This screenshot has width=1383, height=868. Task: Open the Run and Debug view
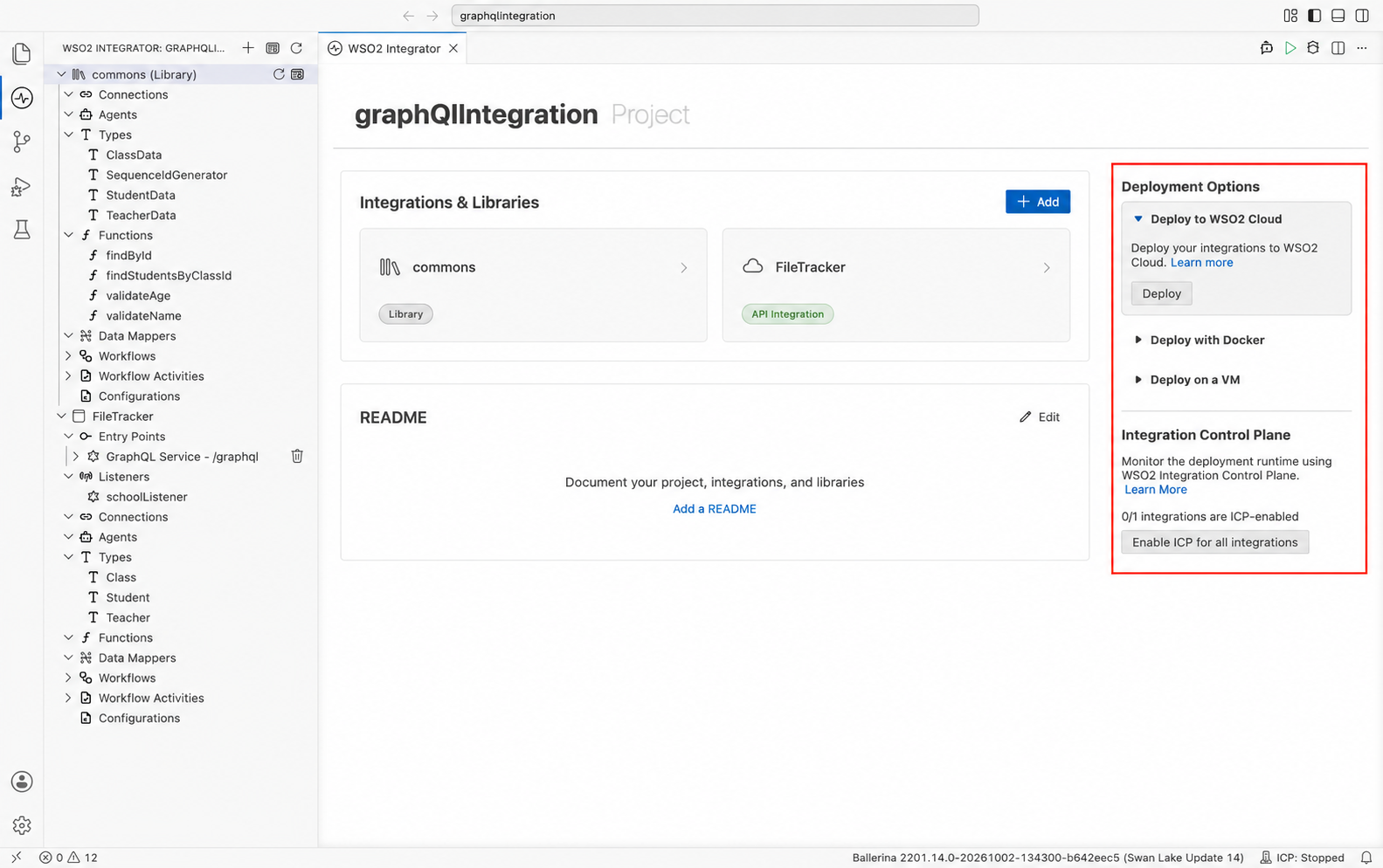click(x=22, y=186)
